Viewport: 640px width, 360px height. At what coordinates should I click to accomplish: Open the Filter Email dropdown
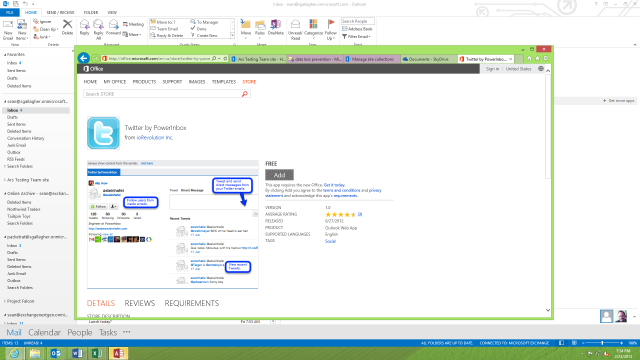click(x=356, y=37)
